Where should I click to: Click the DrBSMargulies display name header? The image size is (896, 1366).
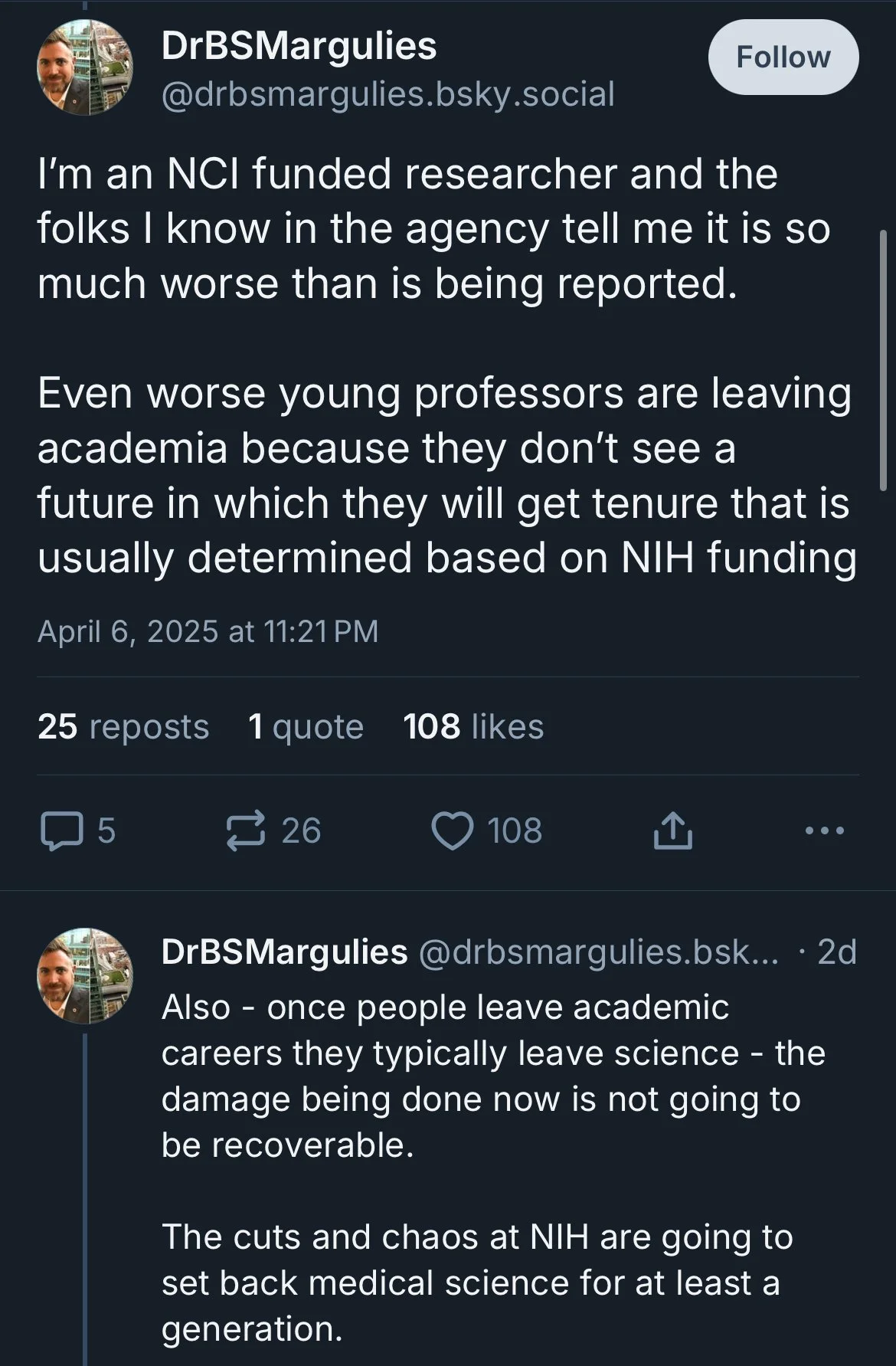coord(299,46)
